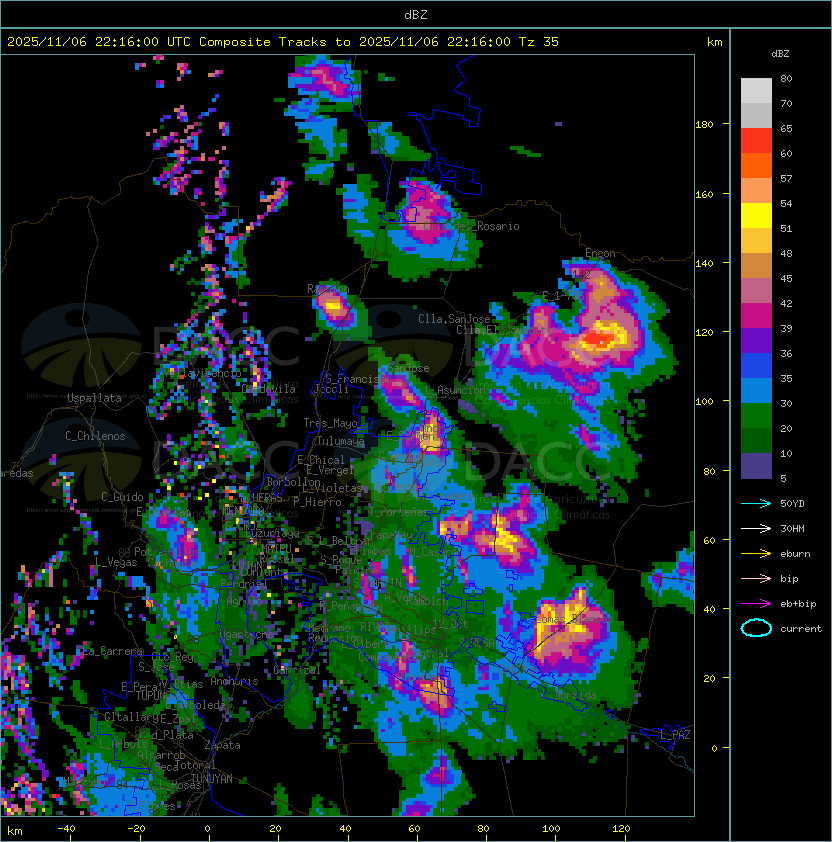
Task: Pick the purple 36–39 dBZ color band
Action: click(x=756, y=340)
